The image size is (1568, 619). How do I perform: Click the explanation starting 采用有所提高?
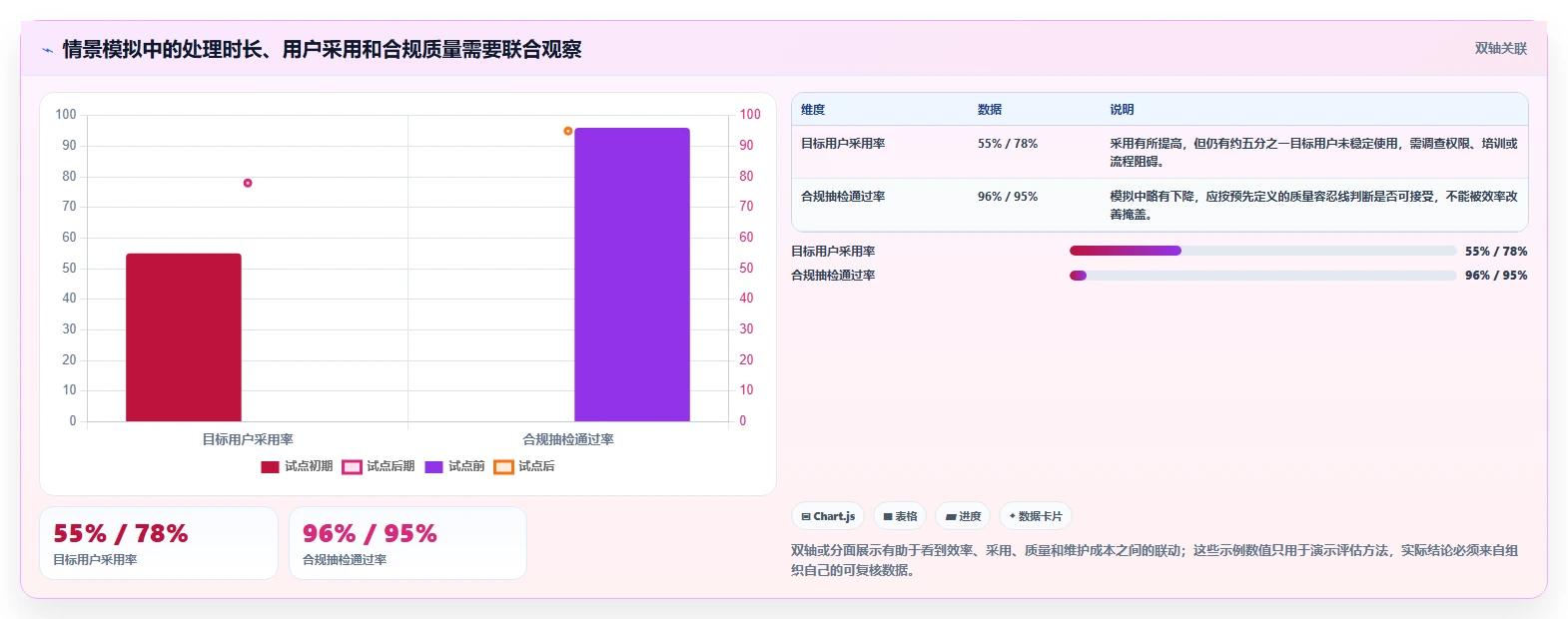(1313, 153)
